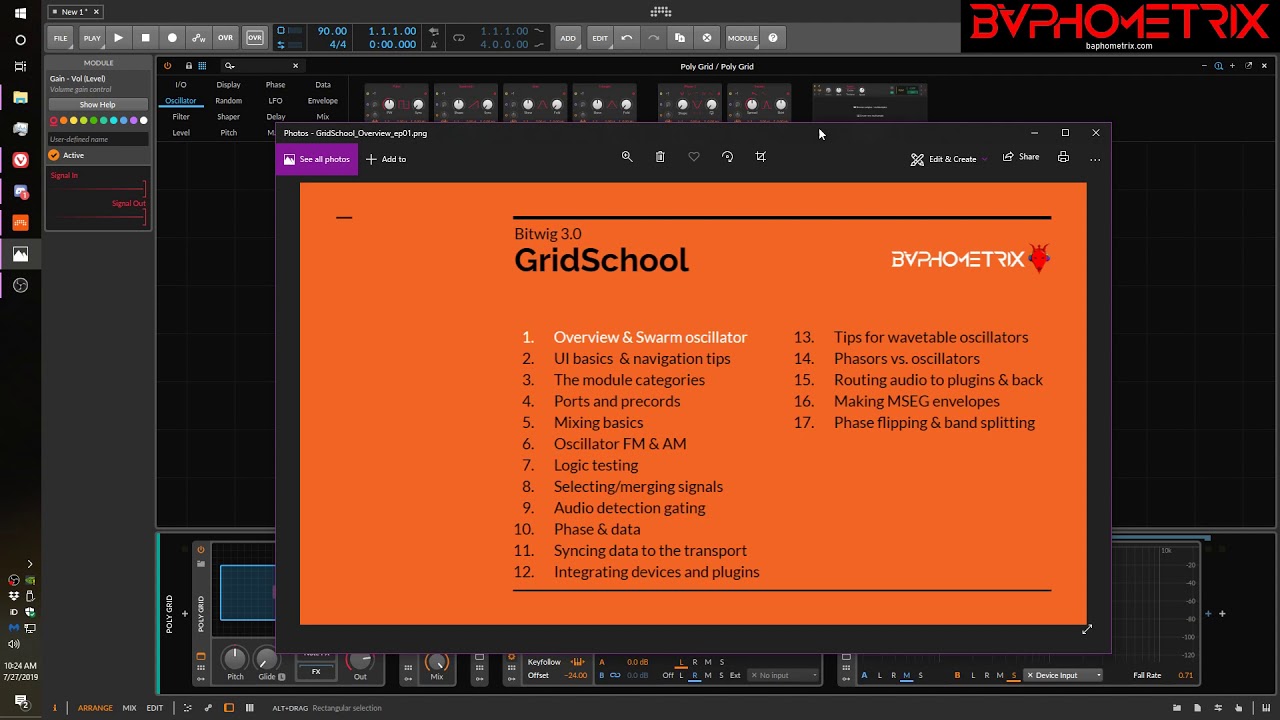Open the OBS Studio taskbar icon
This screenshot has width=1280, height=720.
click(20, 285)
